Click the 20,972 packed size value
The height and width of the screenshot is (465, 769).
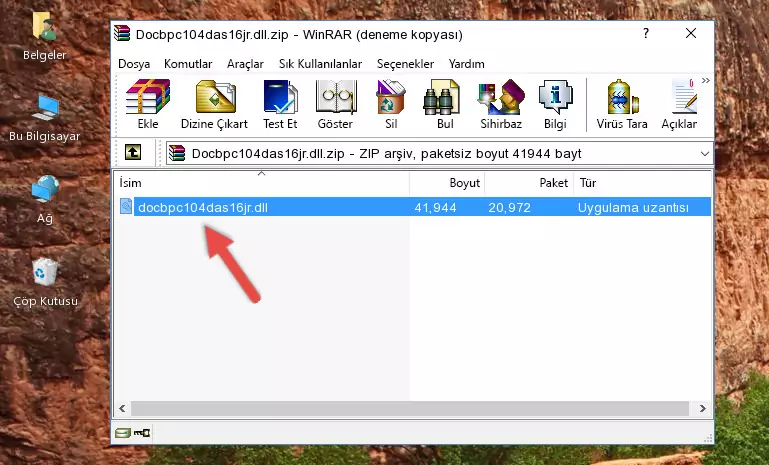click(x=509, y=207)
